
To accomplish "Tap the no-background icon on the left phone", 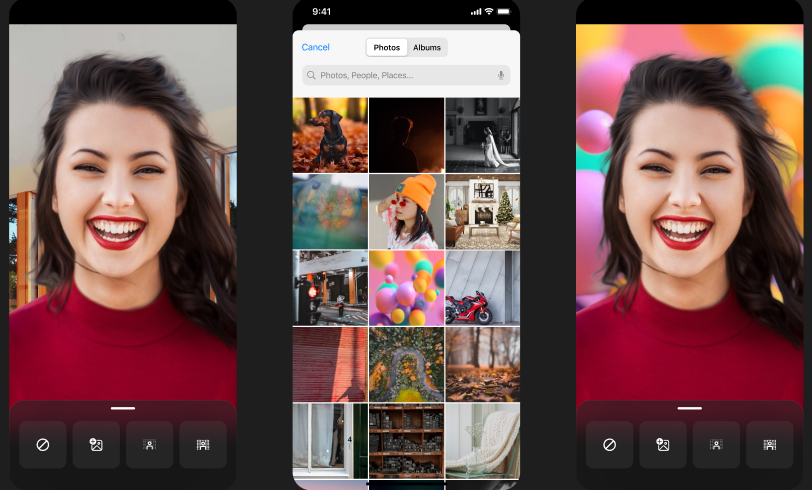I will [43, 445].
